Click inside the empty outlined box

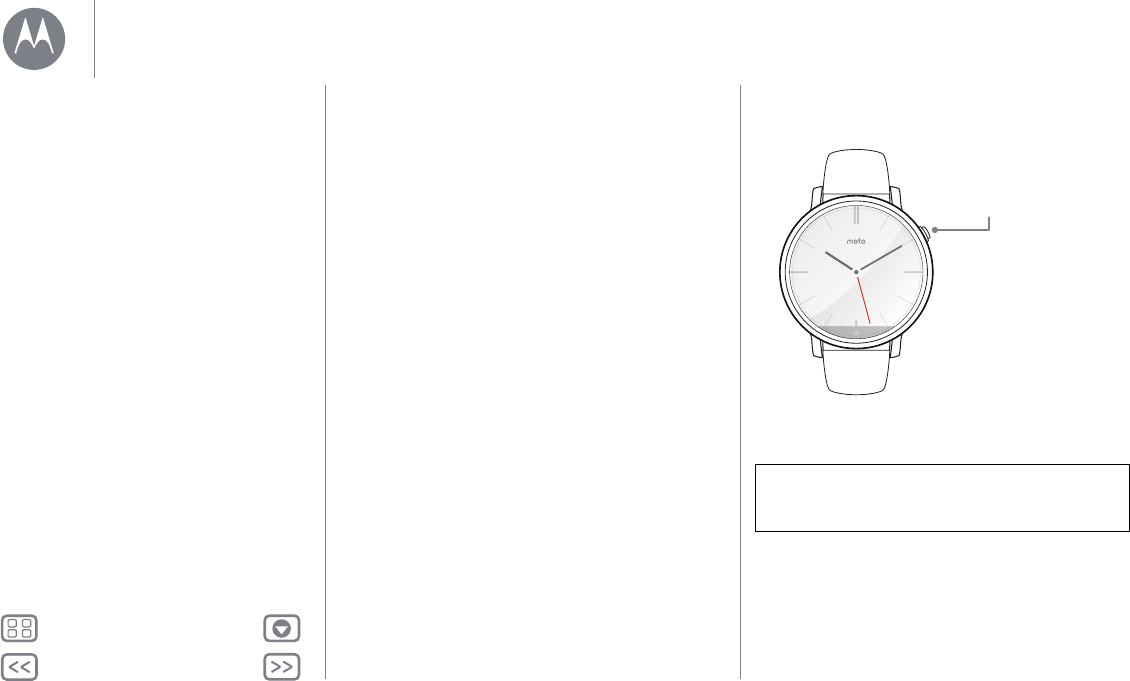click(x=942, y=498)
